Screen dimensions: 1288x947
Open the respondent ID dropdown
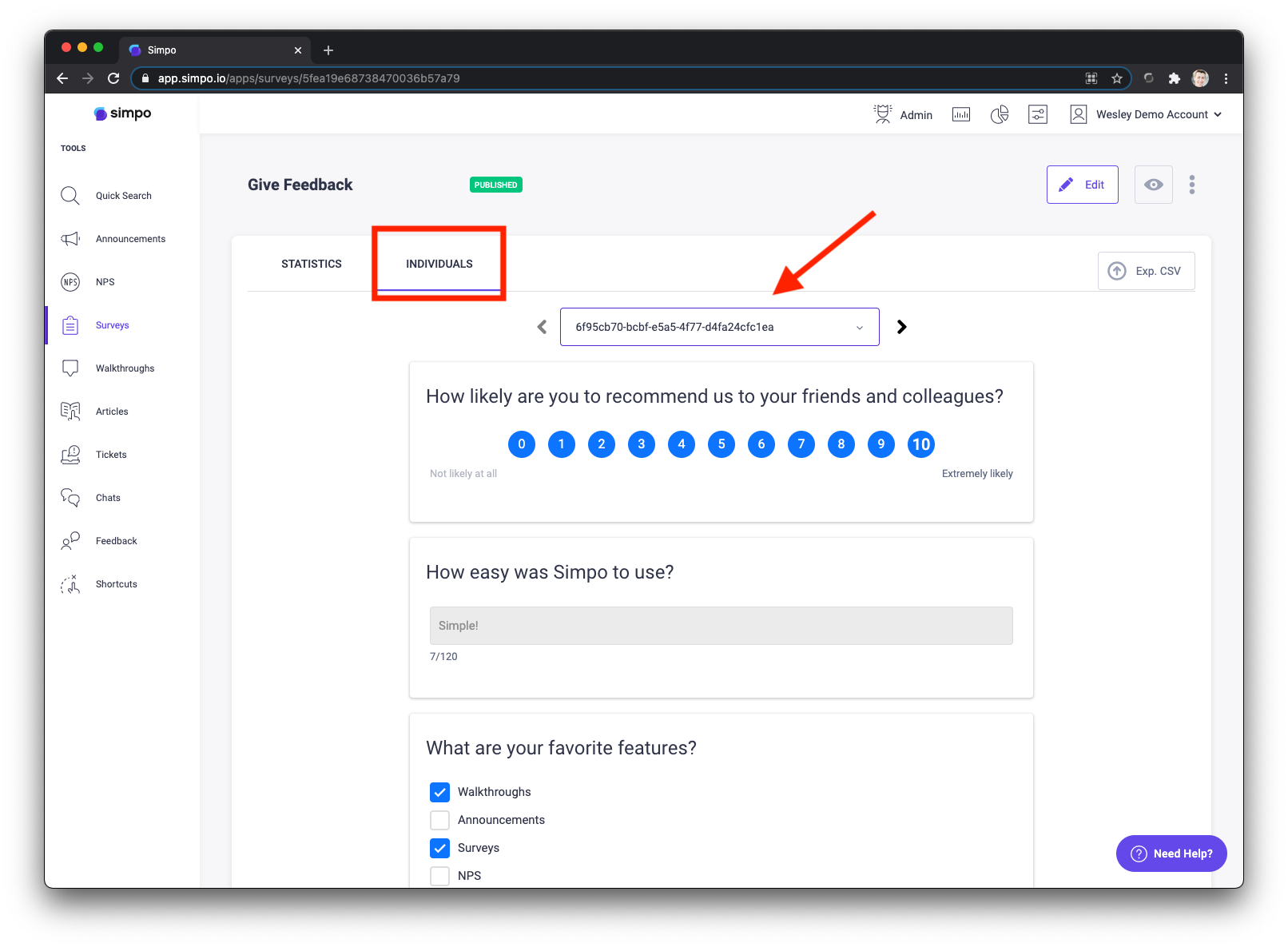pyautogui.click(x=720, y=327)
